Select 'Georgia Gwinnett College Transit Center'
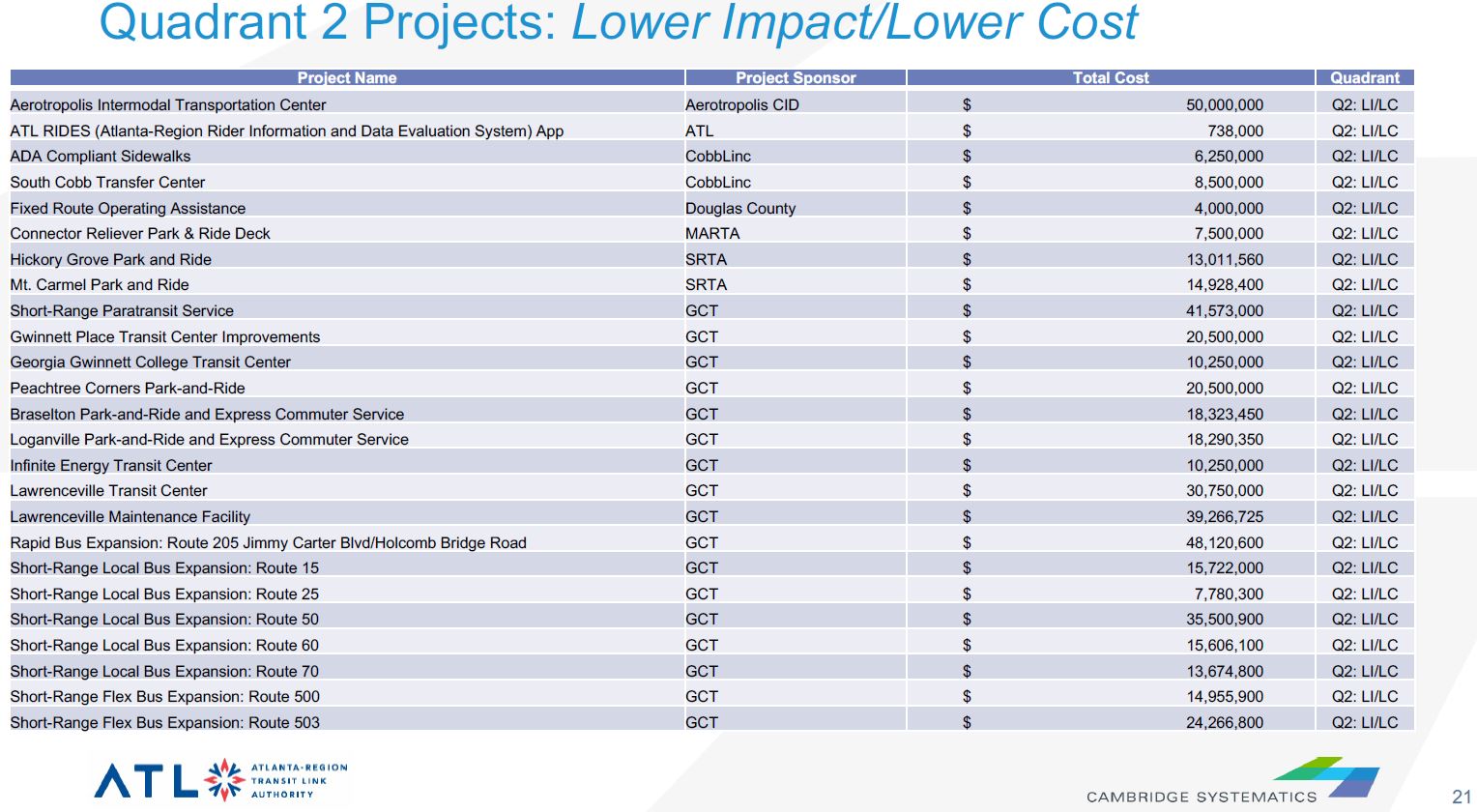 coord(151,362)
